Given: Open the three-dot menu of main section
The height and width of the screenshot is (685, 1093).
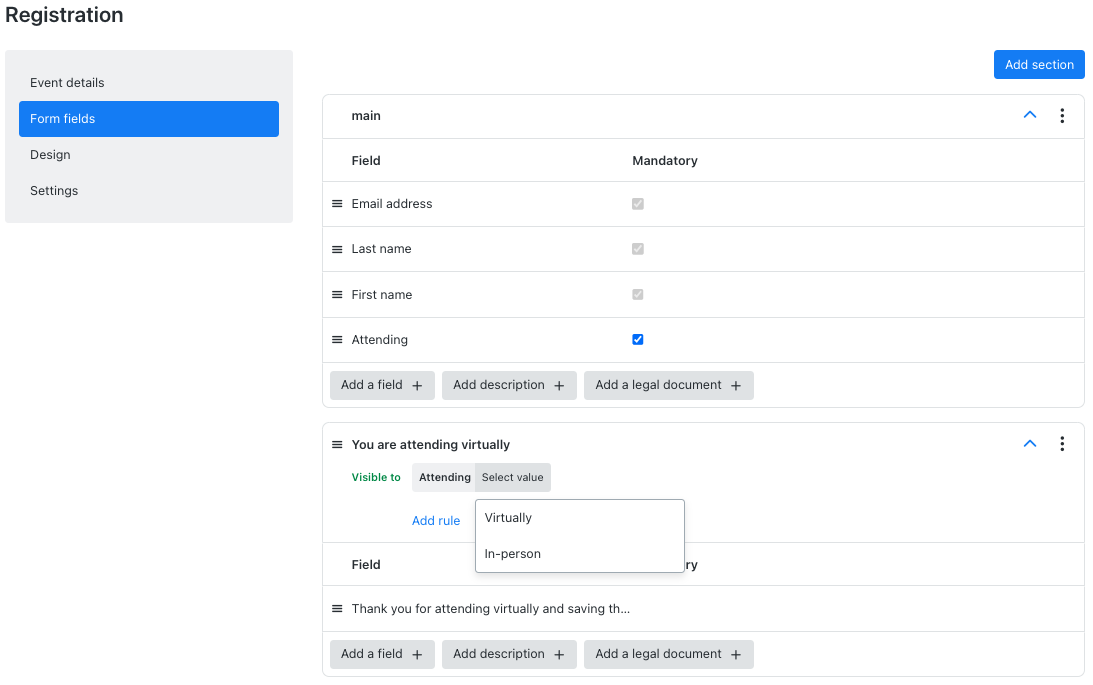Looking at the screenshot, I should (x=1062, y=116).
